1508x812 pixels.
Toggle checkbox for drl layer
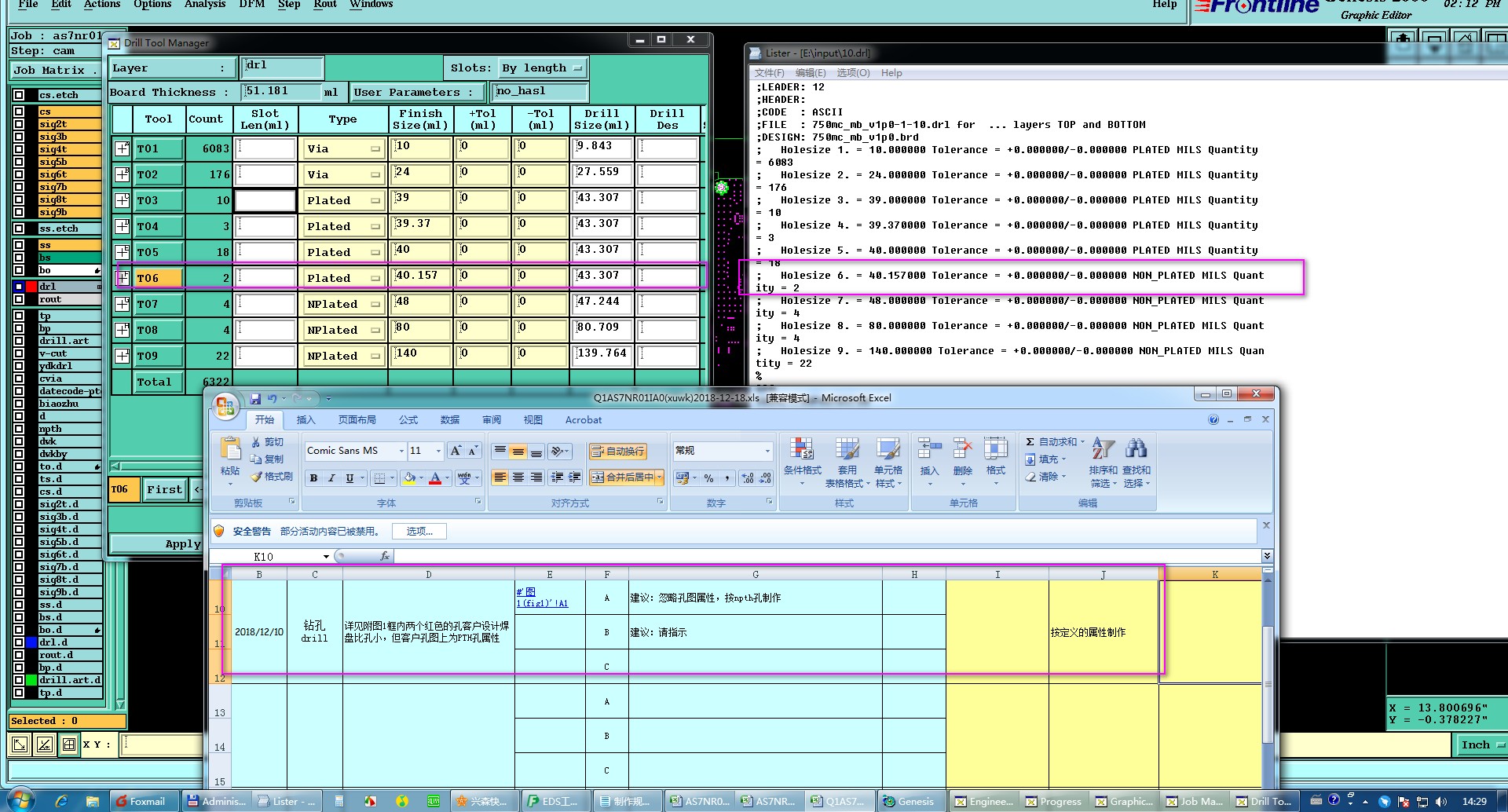(x=19, y=287)
